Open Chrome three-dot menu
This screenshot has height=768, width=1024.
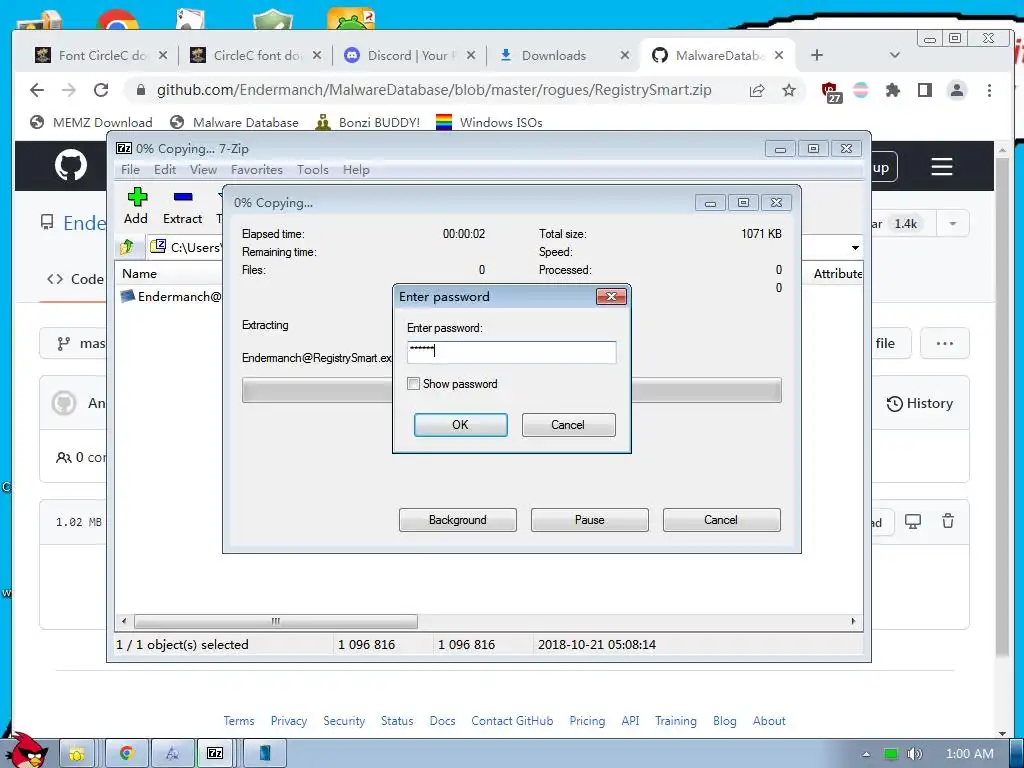coord(989,90)
